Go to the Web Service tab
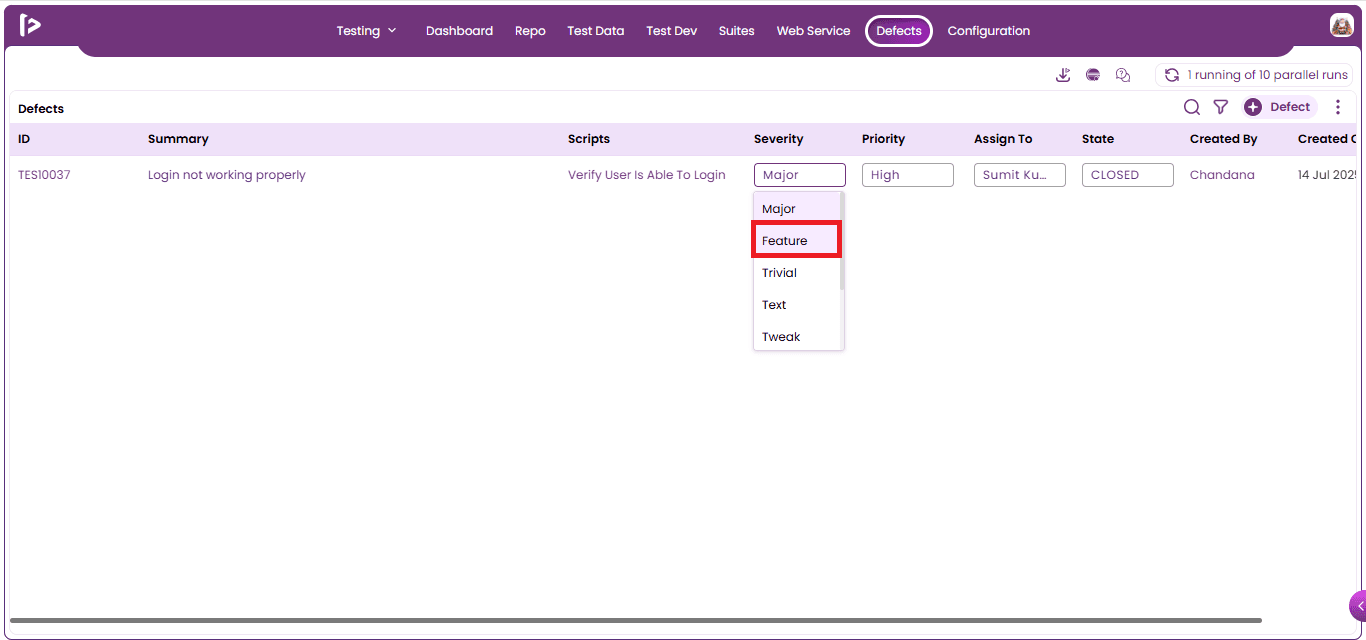Viewport: 1366px width, 640px height. [813, 31]
